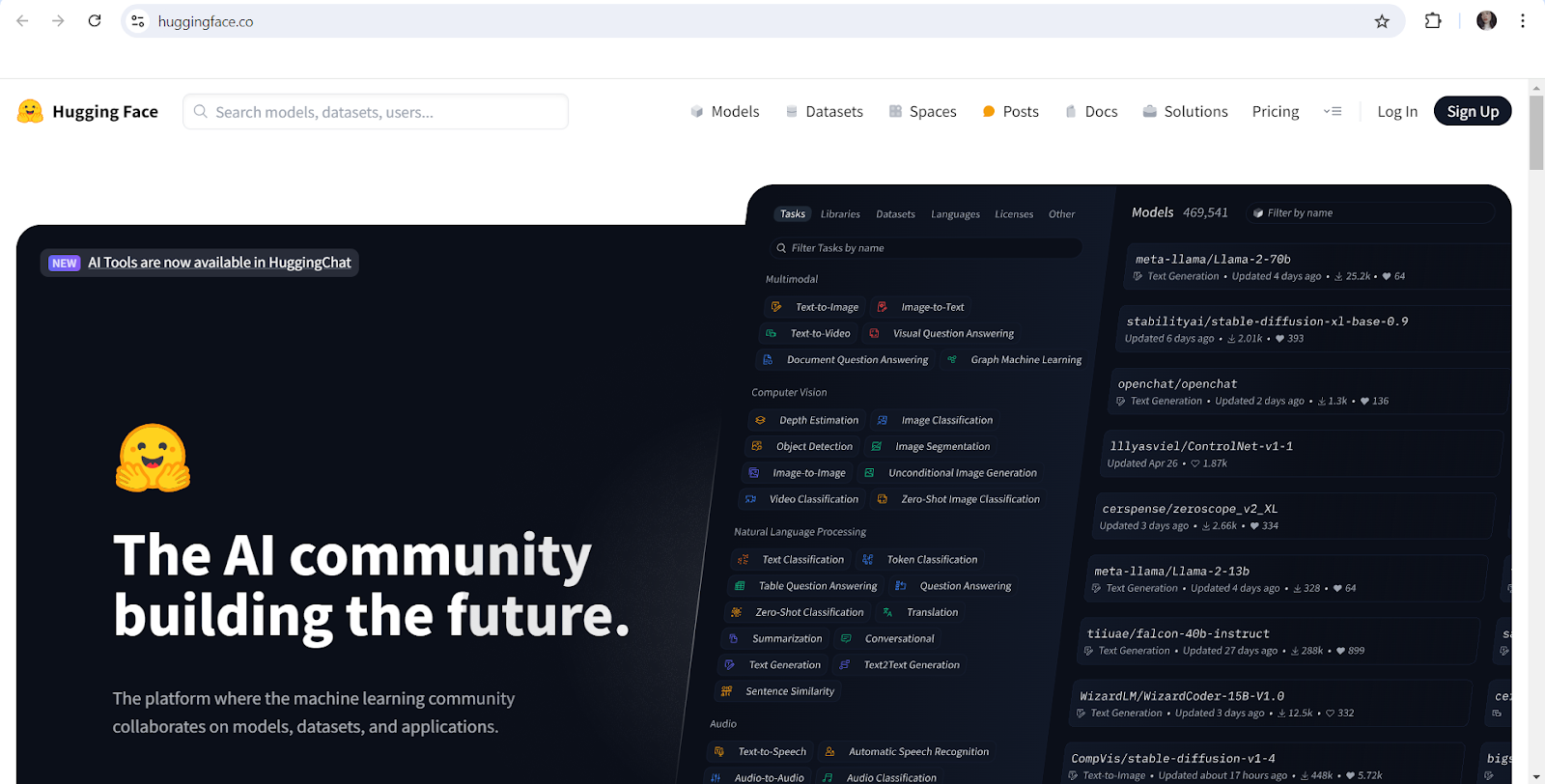Open Posts from the navigation bar
Screen dimensions: 1545x784
tap(1010, 112)
